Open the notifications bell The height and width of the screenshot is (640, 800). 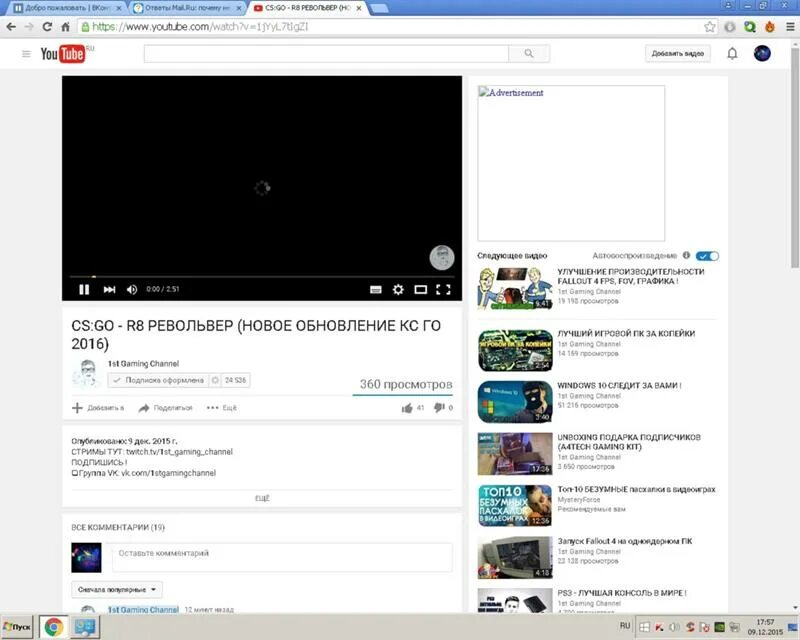pyautogui.click(x=732, y=54)
